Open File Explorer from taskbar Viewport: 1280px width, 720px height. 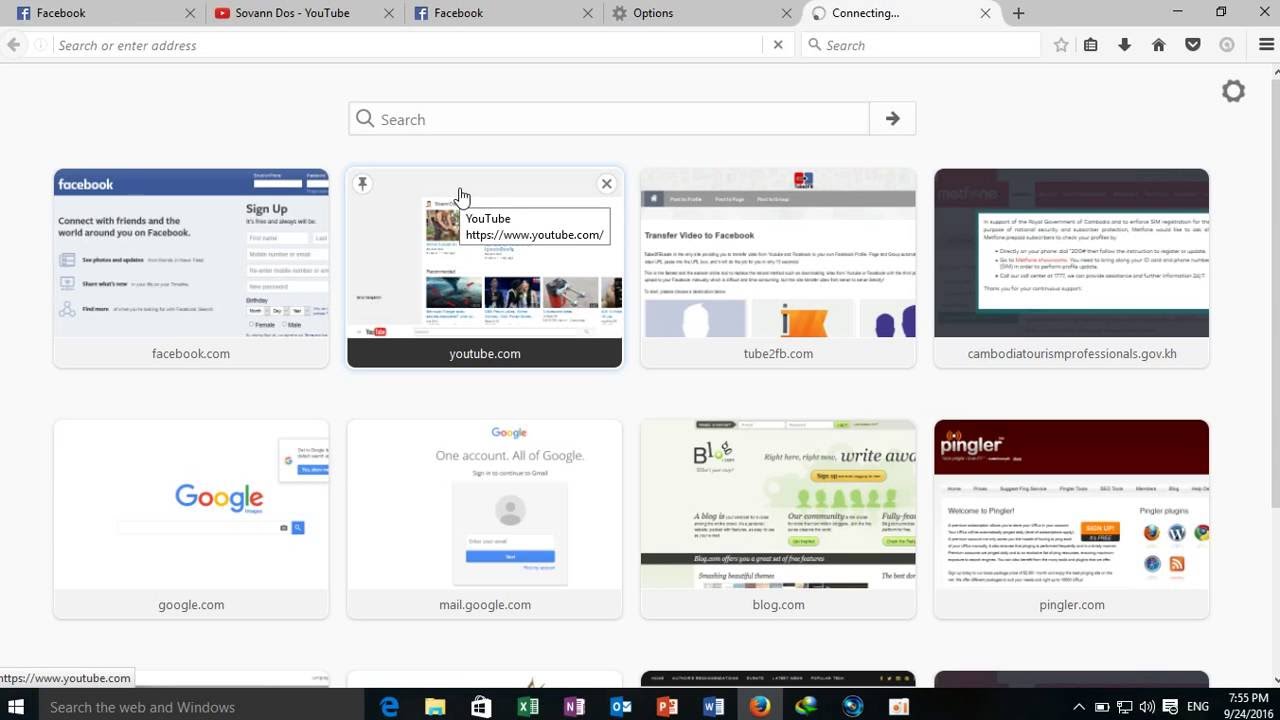435,707
